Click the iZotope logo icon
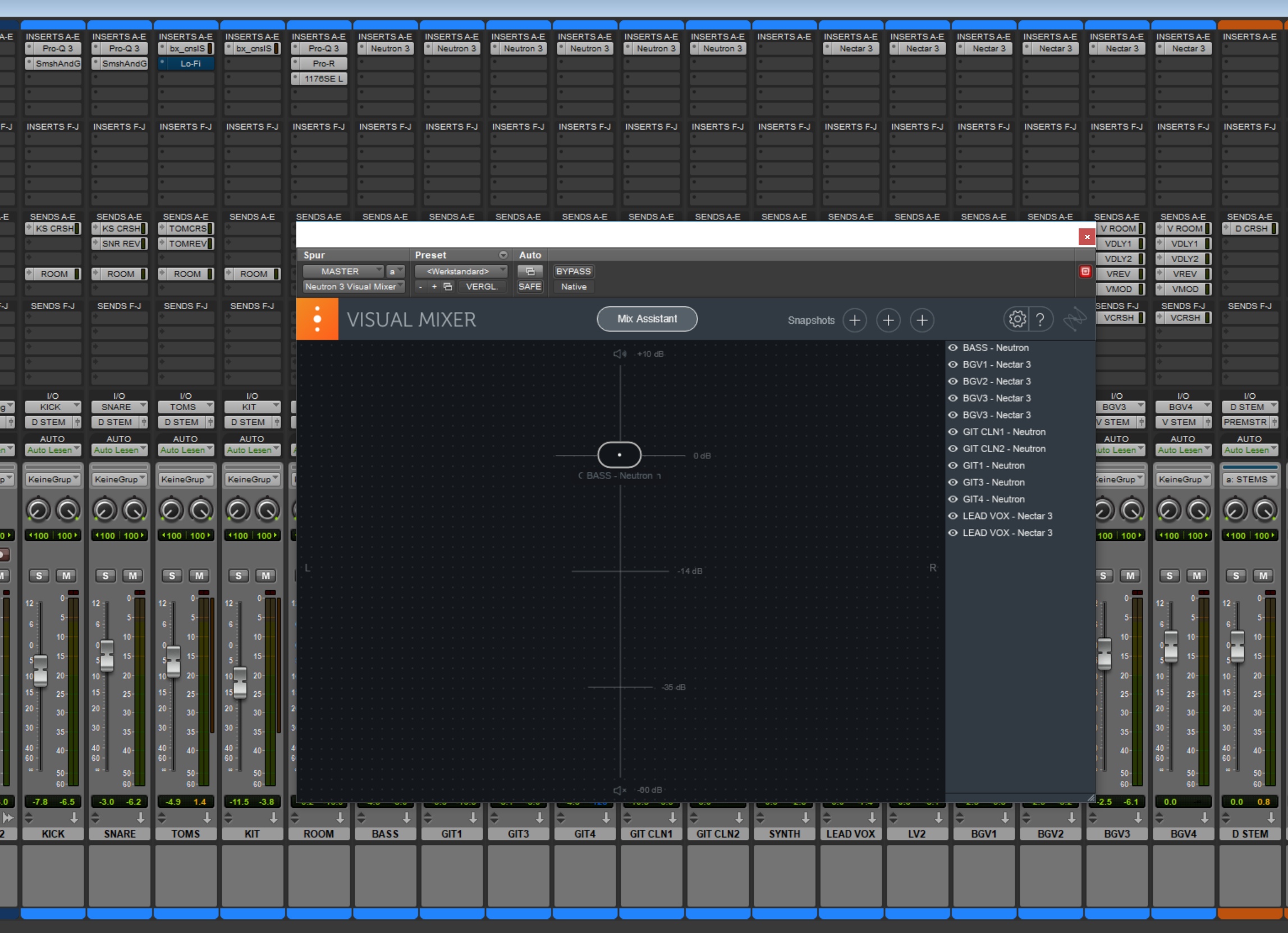The image size is (1288, 933). pyautogui.click(x=1075, y=320)
